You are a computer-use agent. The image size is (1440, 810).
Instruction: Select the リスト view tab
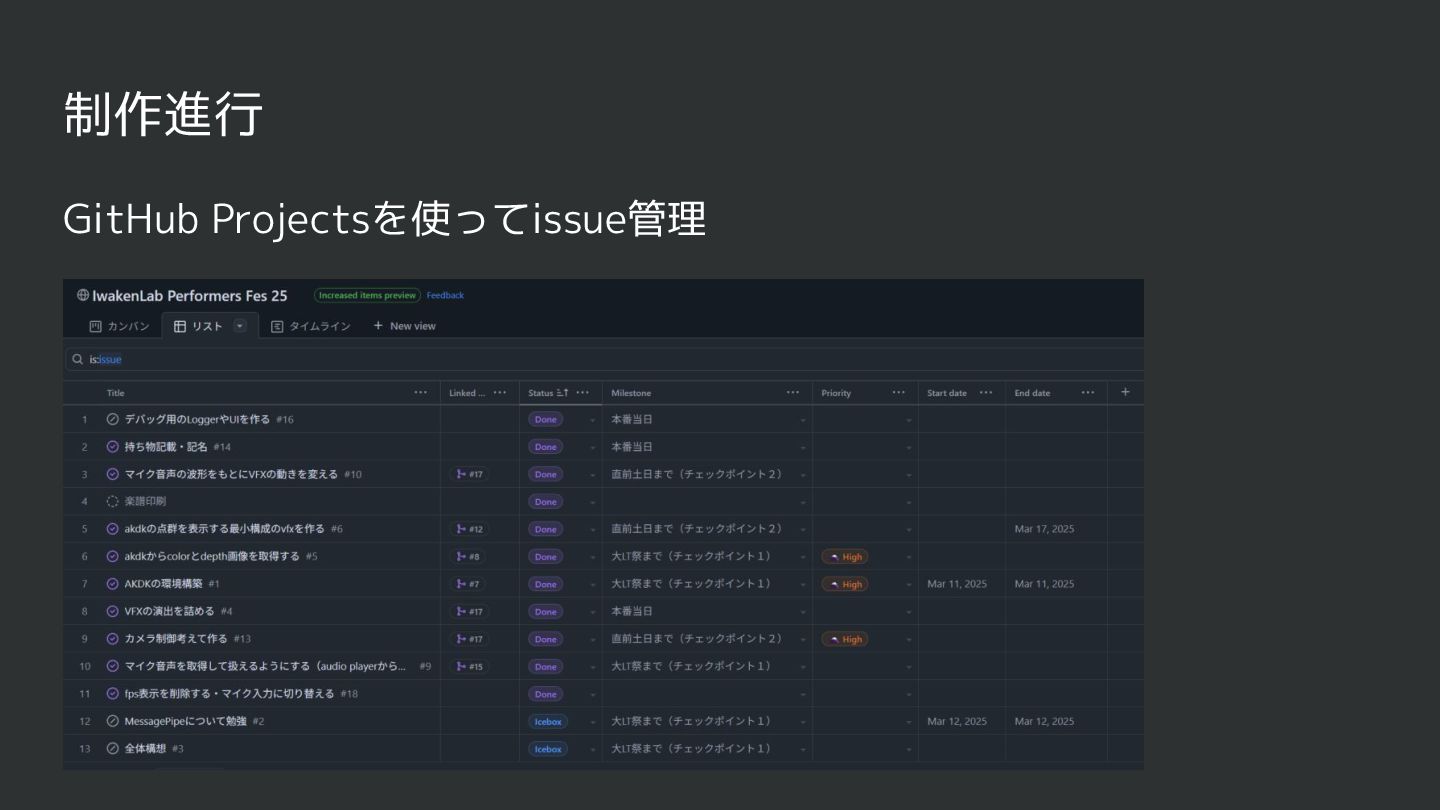[x=199, y=326]
